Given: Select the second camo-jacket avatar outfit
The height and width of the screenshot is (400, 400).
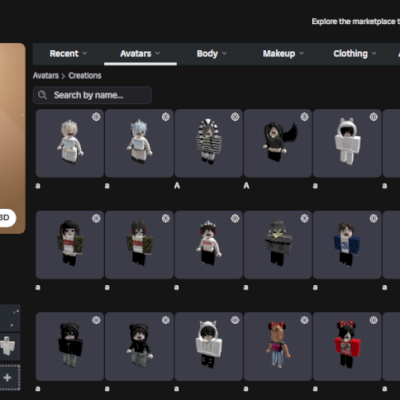Looking at the screenshot, I should pyautogui.click(x=139, y=245).
